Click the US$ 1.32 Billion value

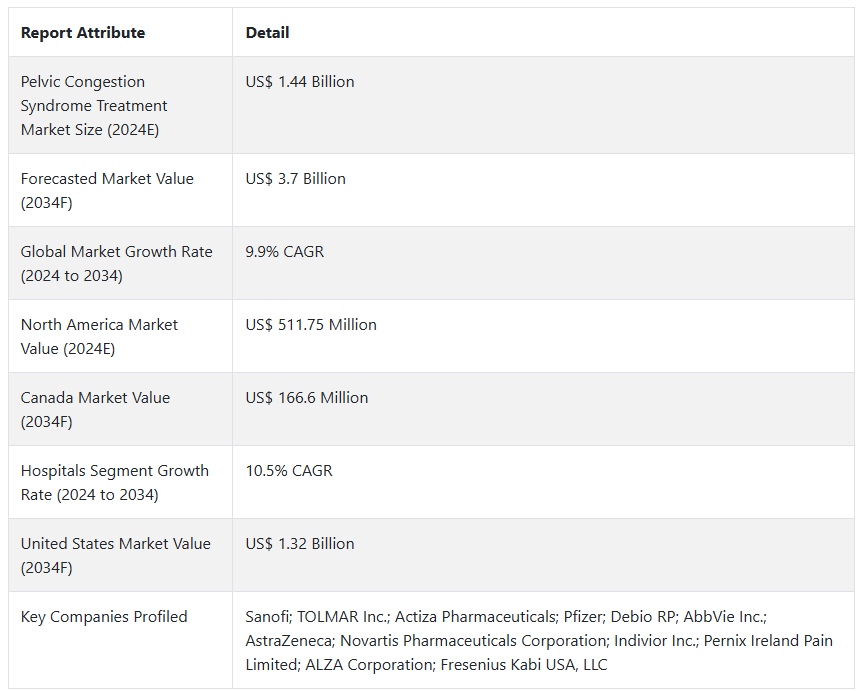click(300, 544)
